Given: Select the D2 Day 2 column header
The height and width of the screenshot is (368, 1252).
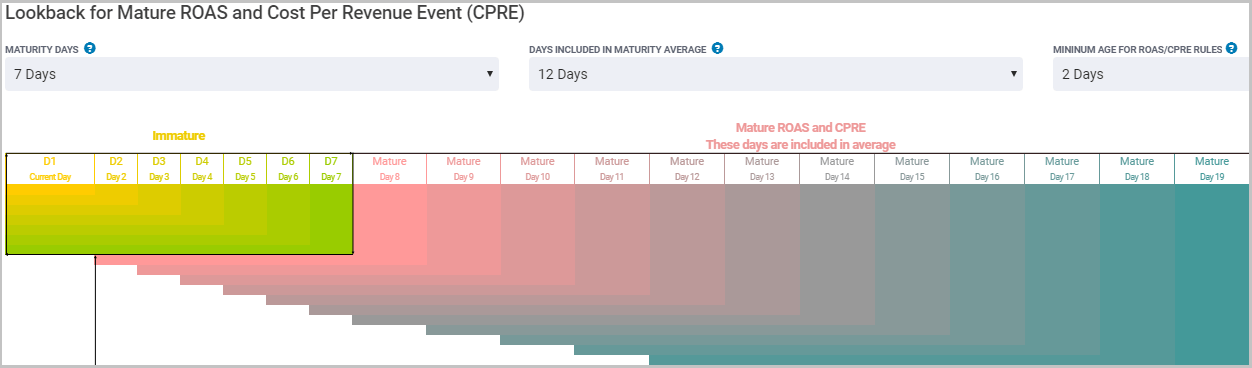Looking at the screenshot, I should (x=116, y=168).
